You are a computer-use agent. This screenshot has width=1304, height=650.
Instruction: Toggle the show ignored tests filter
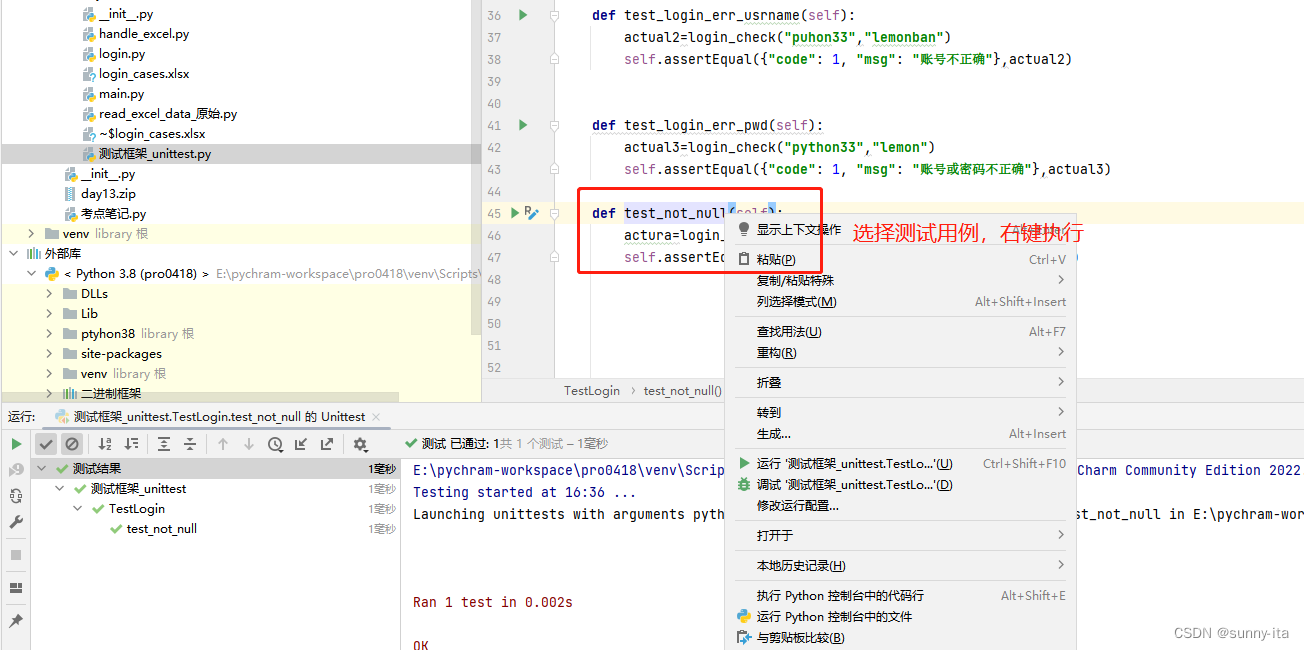tap(70, 443)
